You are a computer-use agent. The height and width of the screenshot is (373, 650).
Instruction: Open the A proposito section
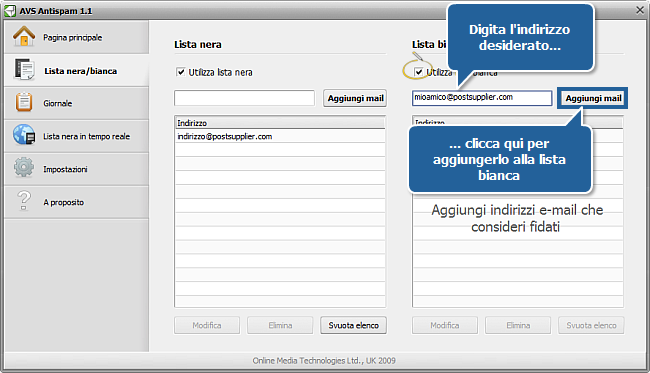coord(77,202)
